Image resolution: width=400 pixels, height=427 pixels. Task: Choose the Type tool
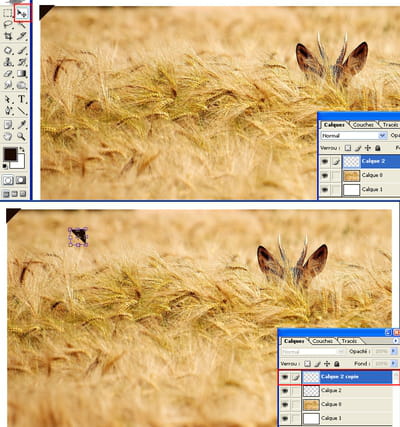(x=22, y=99)
